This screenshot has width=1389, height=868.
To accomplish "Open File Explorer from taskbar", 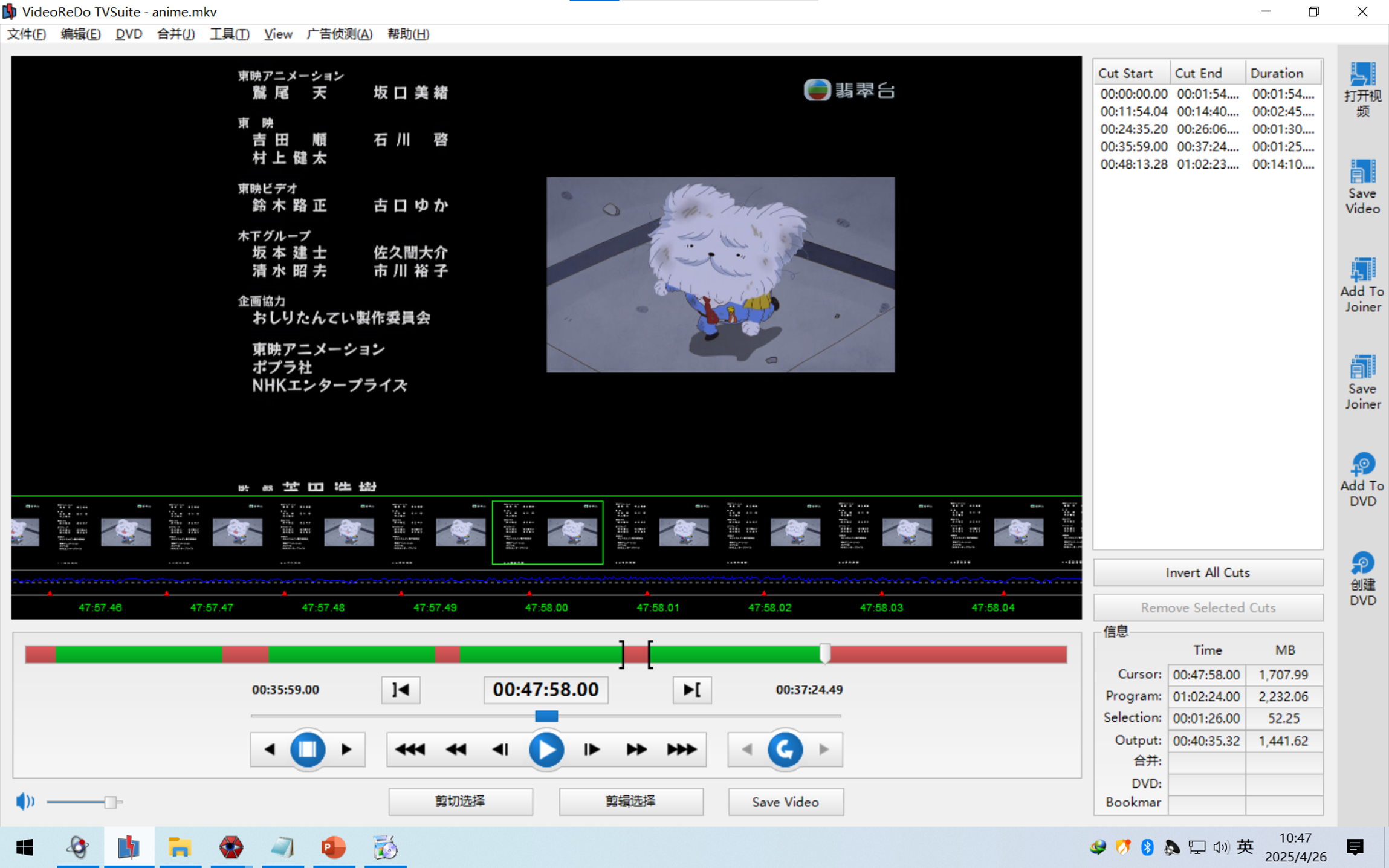I will pyautogui.click(x=180, y=847).
